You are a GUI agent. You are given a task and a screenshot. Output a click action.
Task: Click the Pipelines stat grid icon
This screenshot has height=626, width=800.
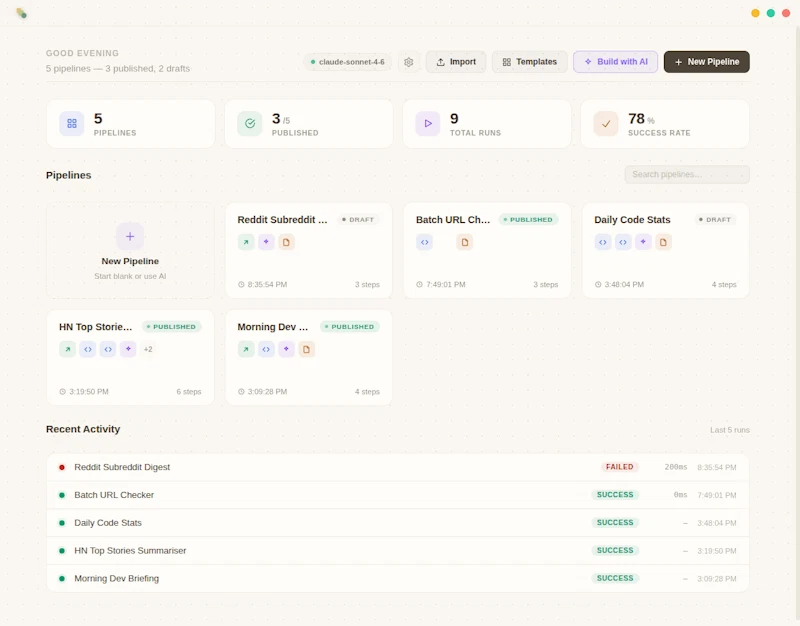tap(72, 123)
